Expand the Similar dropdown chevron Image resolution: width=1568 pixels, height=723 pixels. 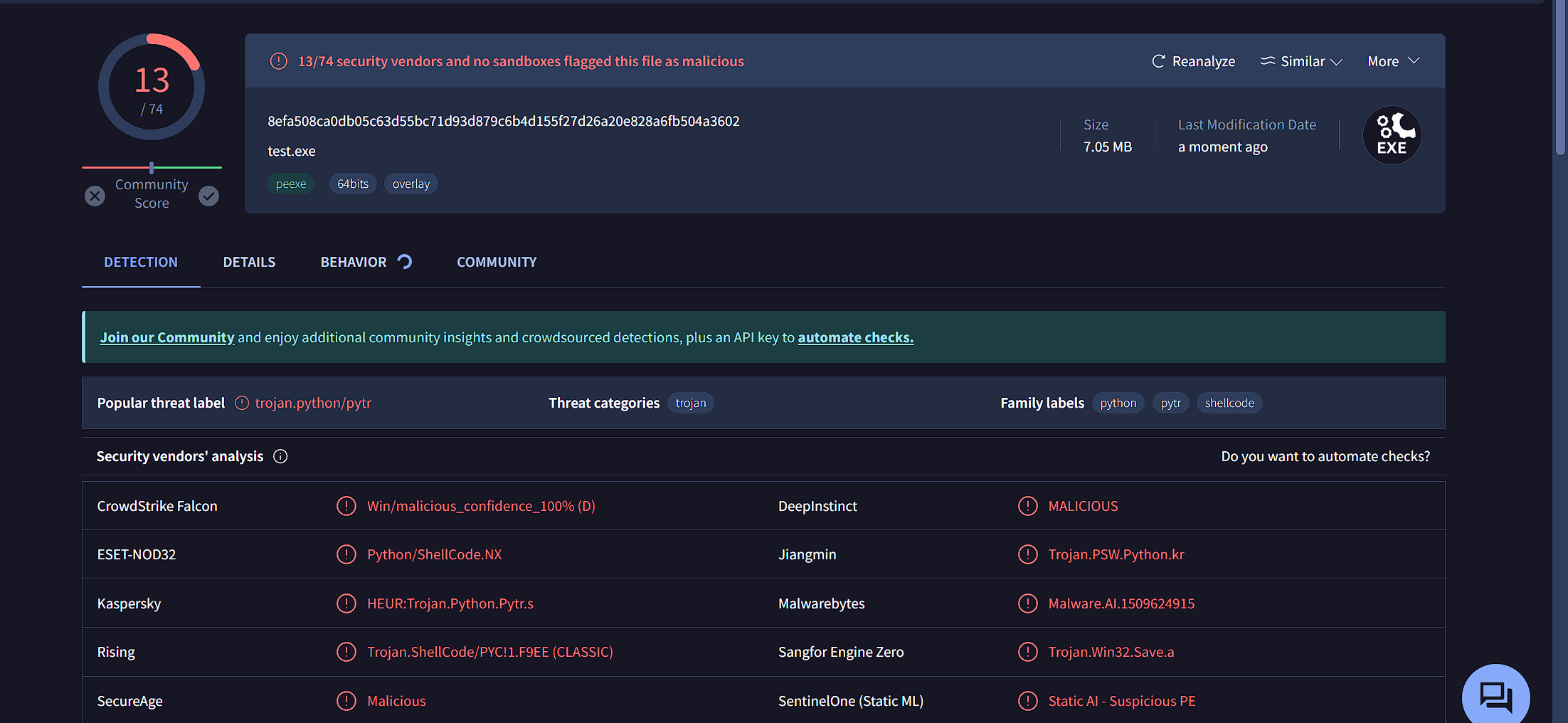coord(1336,62)
